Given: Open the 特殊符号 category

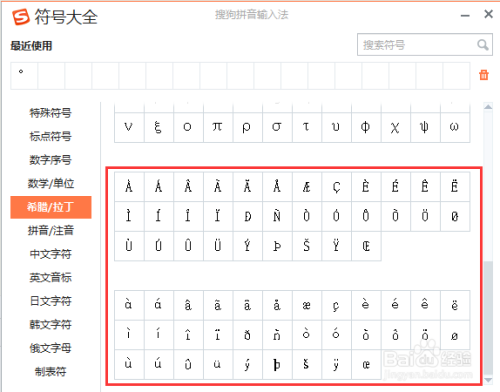Looking at the screenshot, I should (x=50, y=113).
